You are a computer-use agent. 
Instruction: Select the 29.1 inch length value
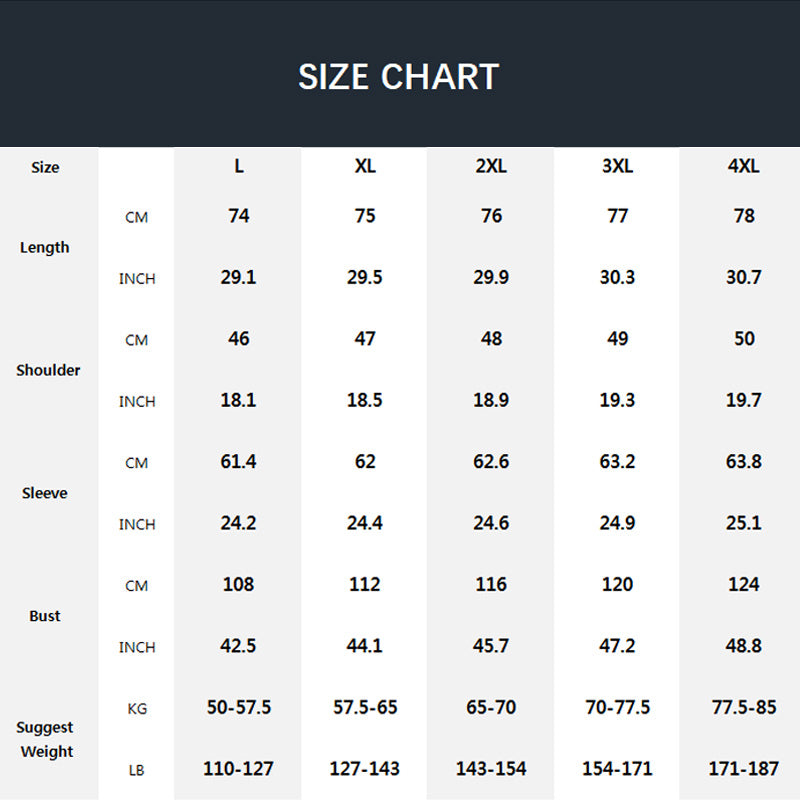(x=238, y=278)
